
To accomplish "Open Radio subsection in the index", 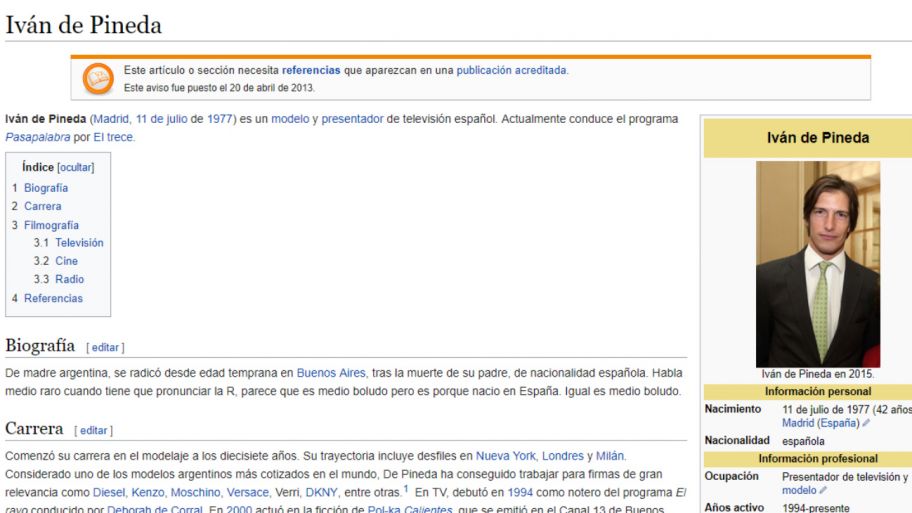I will pos(69,279).
